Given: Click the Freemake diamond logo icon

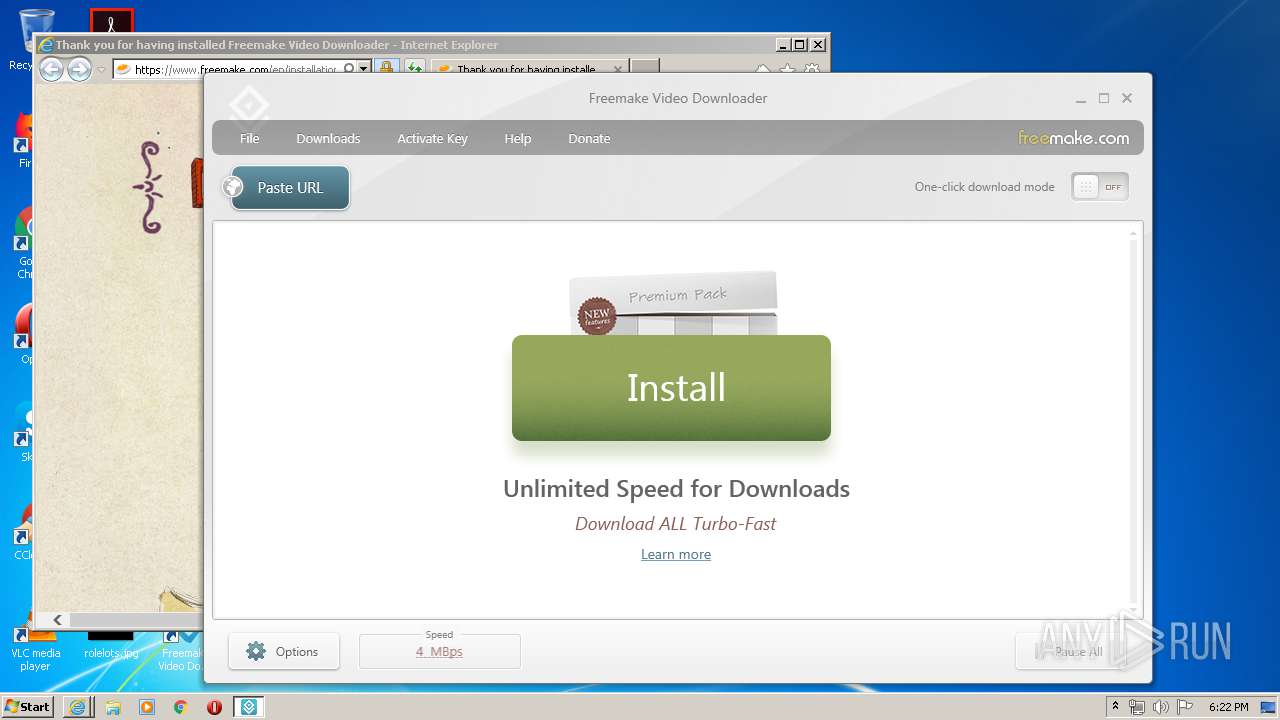Looking at the screenshot, I should click(248, 104).
